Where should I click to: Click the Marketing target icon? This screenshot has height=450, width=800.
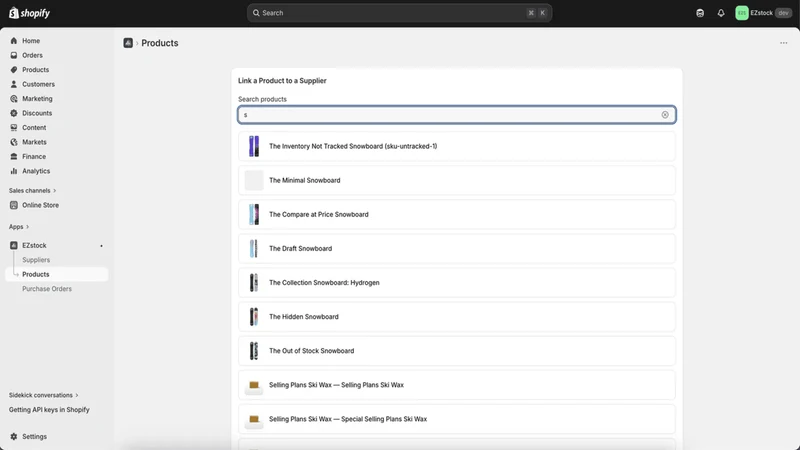pyautogui.click(x=14, y=98)
